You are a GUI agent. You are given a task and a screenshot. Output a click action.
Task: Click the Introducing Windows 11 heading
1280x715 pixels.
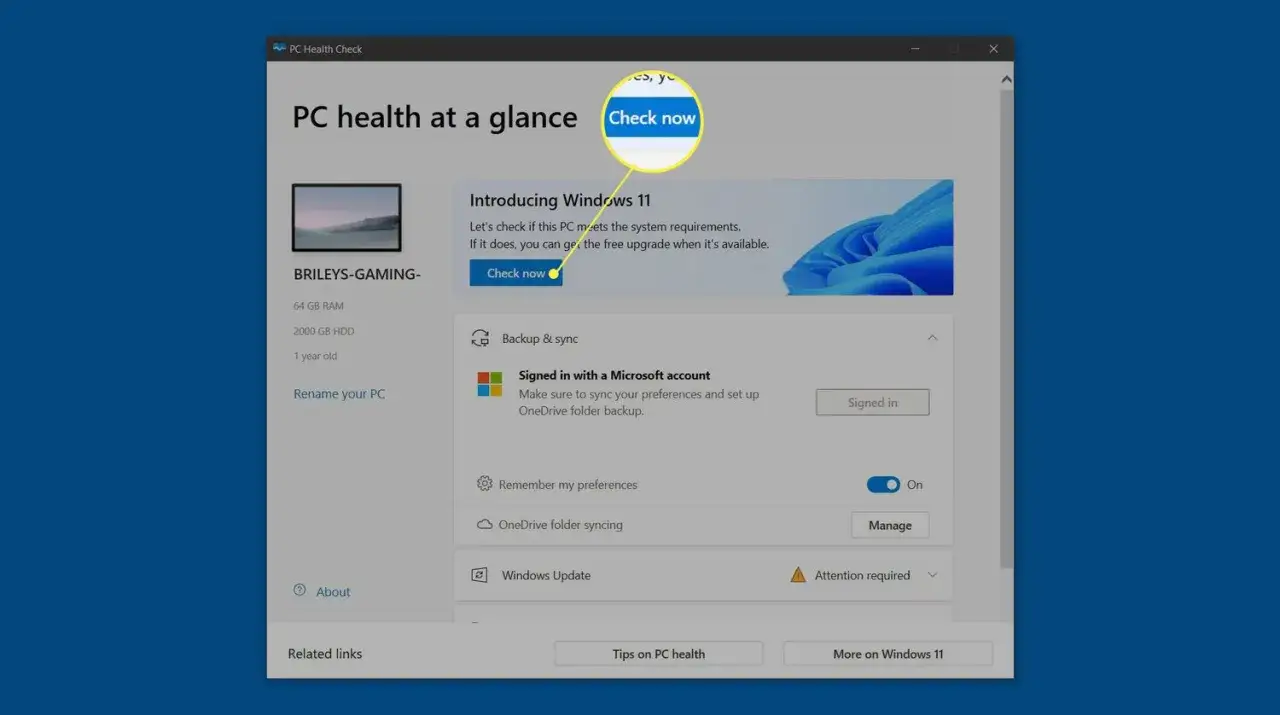(560, 200)
